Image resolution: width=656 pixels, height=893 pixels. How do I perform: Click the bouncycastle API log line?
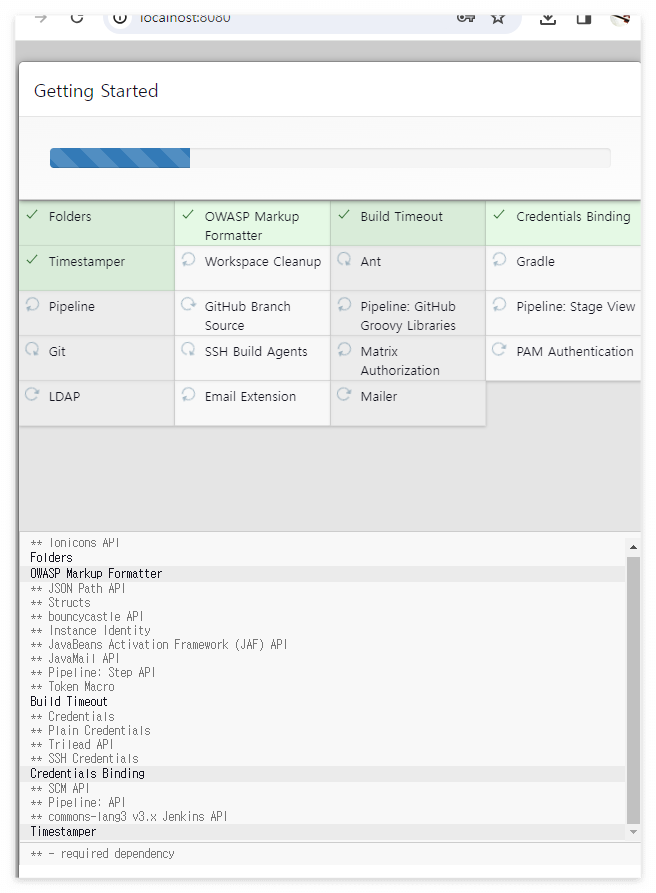click(87, 617)
